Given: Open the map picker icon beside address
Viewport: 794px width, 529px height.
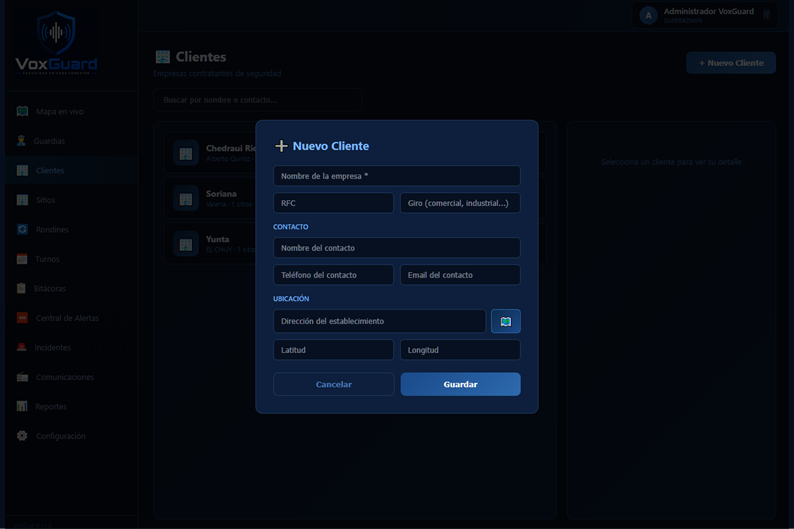Looking at the screenshot, I should 505,321.
